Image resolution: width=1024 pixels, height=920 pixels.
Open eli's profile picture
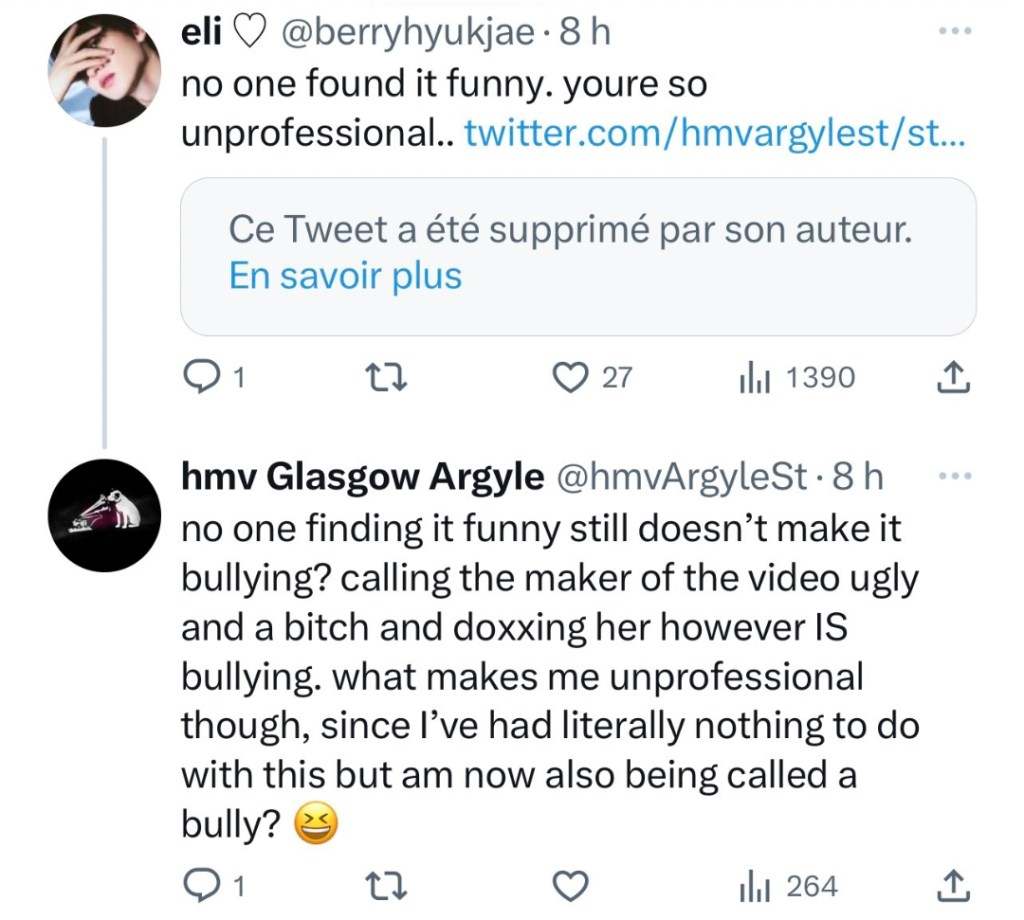pos(104,72)
